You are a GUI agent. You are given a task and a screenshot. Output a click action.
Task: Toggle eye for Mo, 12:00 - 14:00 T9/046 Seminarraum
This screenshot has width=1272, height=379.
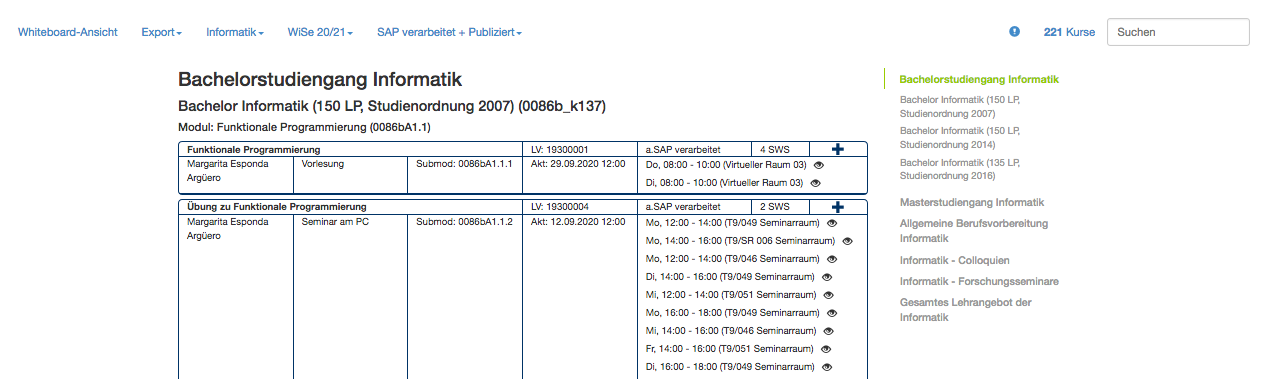[x=832, y=259]
